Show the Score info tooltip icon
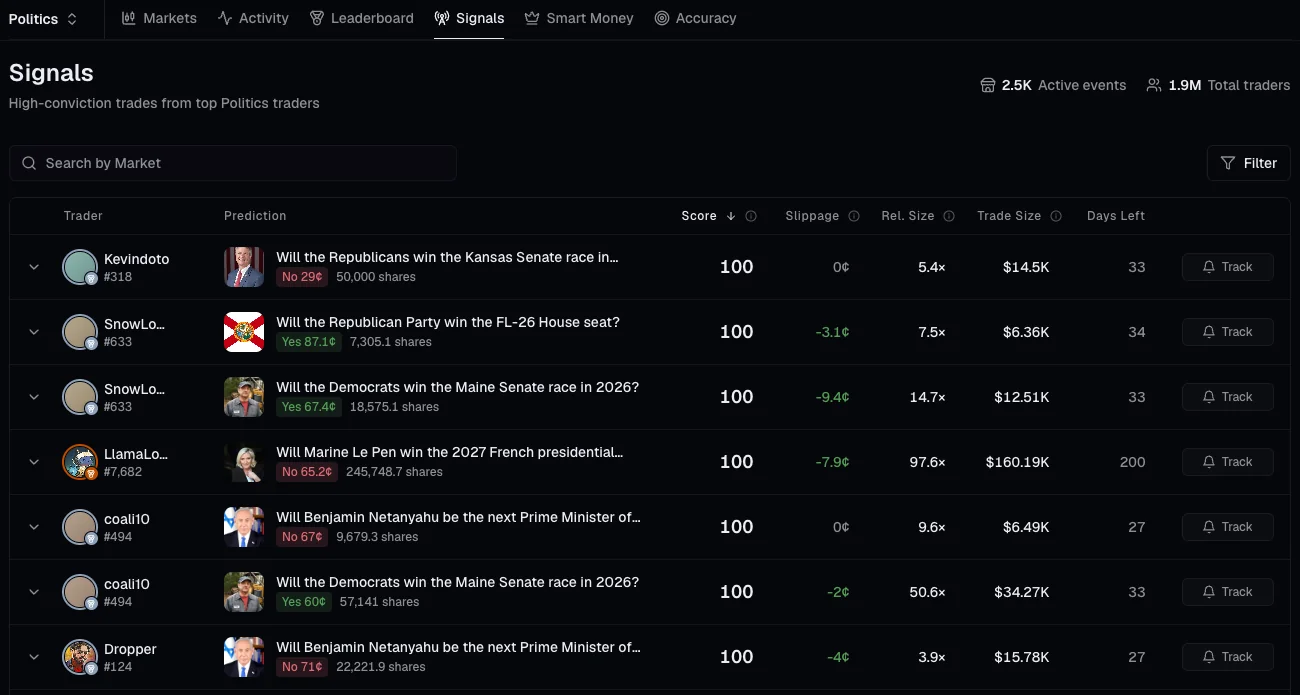This screenshot has height=695, width=1300. click(751, 216)
